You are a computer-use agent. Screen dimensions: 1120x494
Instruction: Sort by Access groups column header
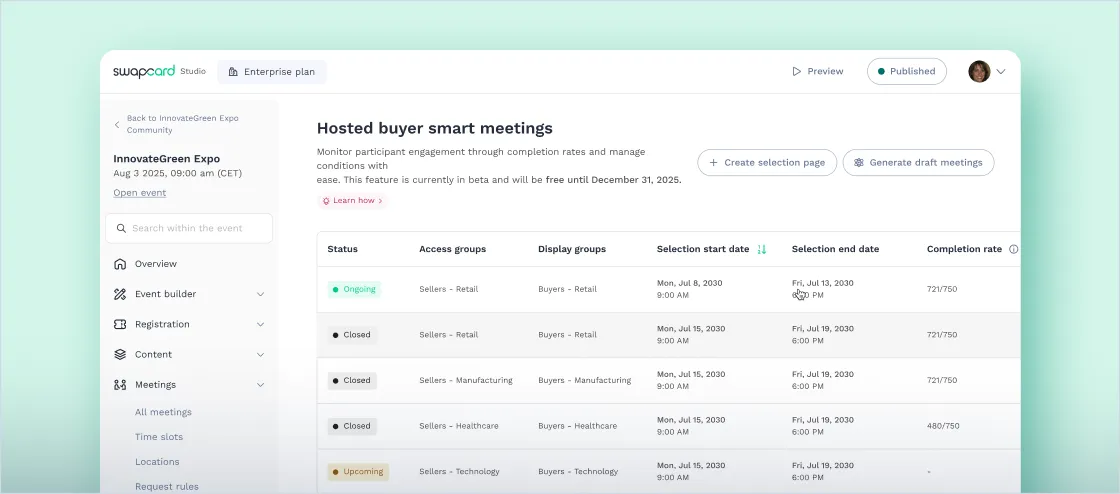452,249
